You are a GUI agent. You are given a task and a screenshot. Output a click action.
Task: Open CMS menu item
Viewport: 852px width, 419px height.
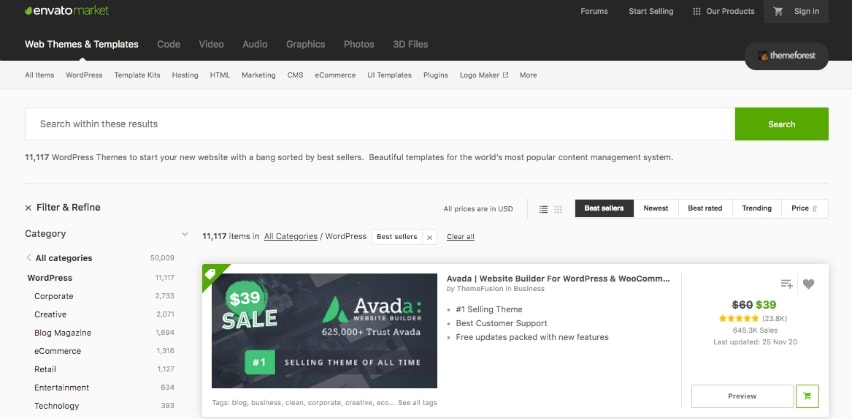295,75
